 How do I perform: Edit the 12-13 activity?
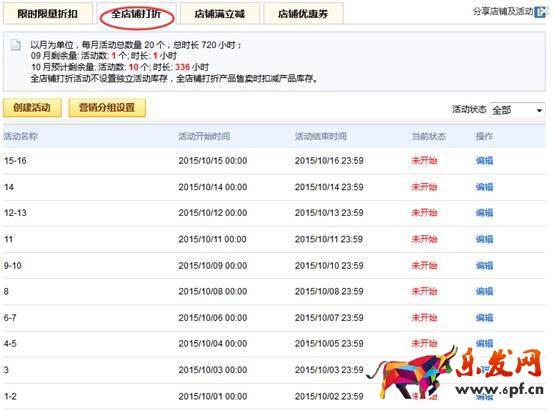(484, 213)
